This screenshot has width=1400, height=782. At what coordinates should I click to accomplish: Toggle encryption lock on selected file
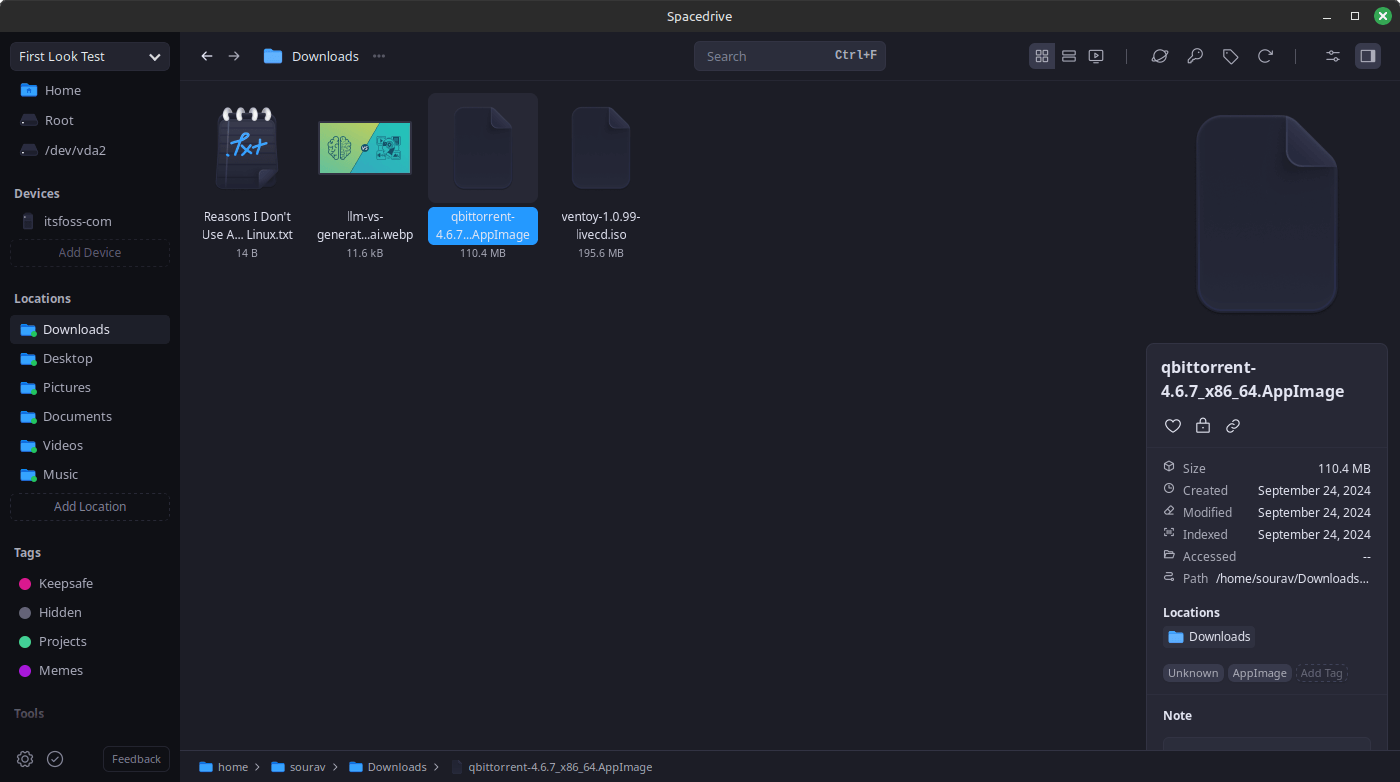tap(1202, 425)
